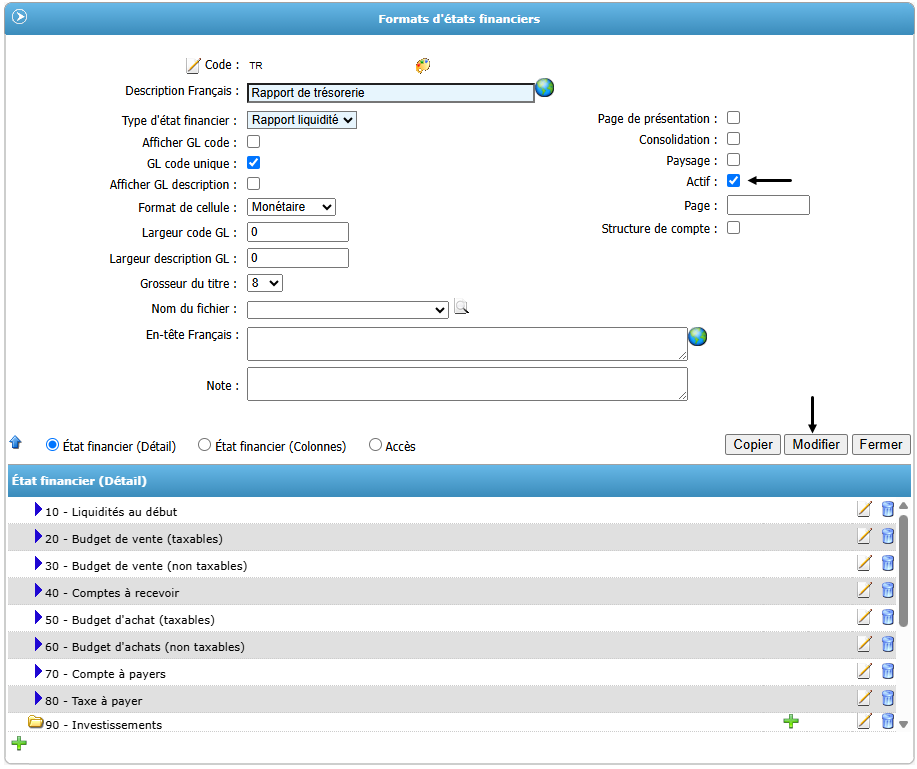Click the circled arrow icon in title bar
The width and height of the screenshot is (917, 769).
tap(19, 17)
